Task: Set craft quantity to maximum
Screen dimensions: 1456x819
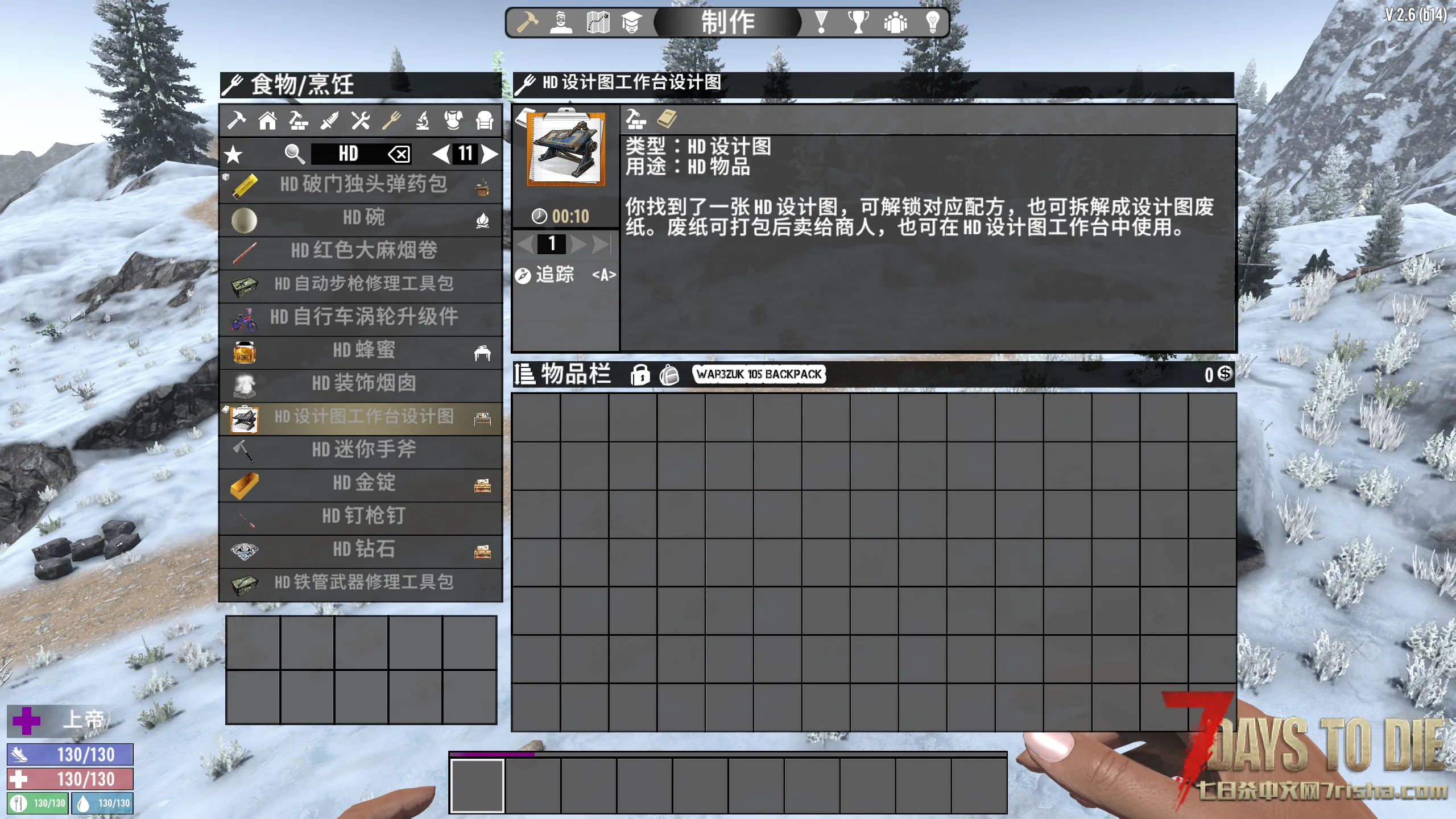Action: pos(602,244)
